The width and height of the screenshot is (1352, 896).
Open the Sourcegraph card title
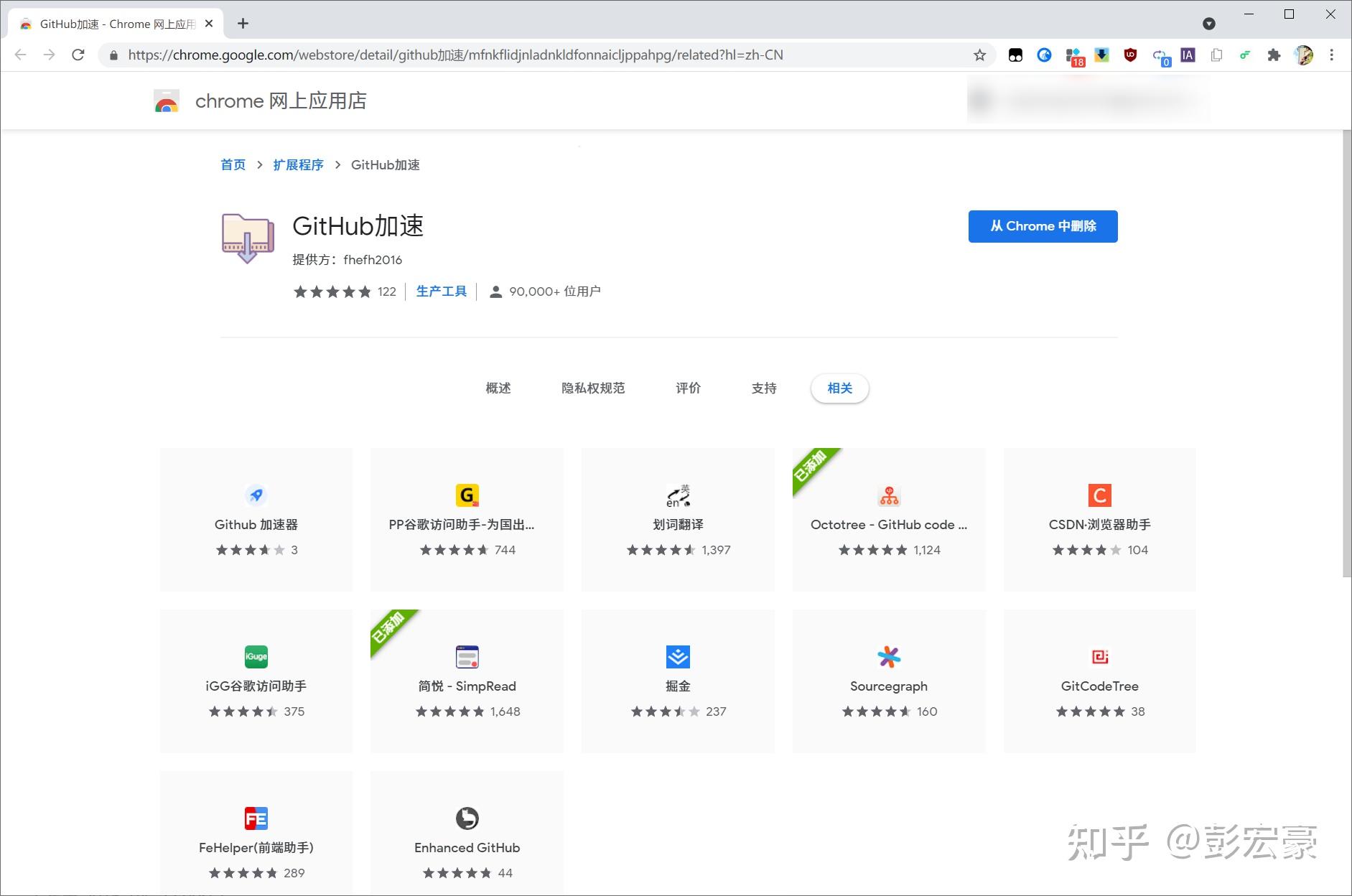coord(889,686)
